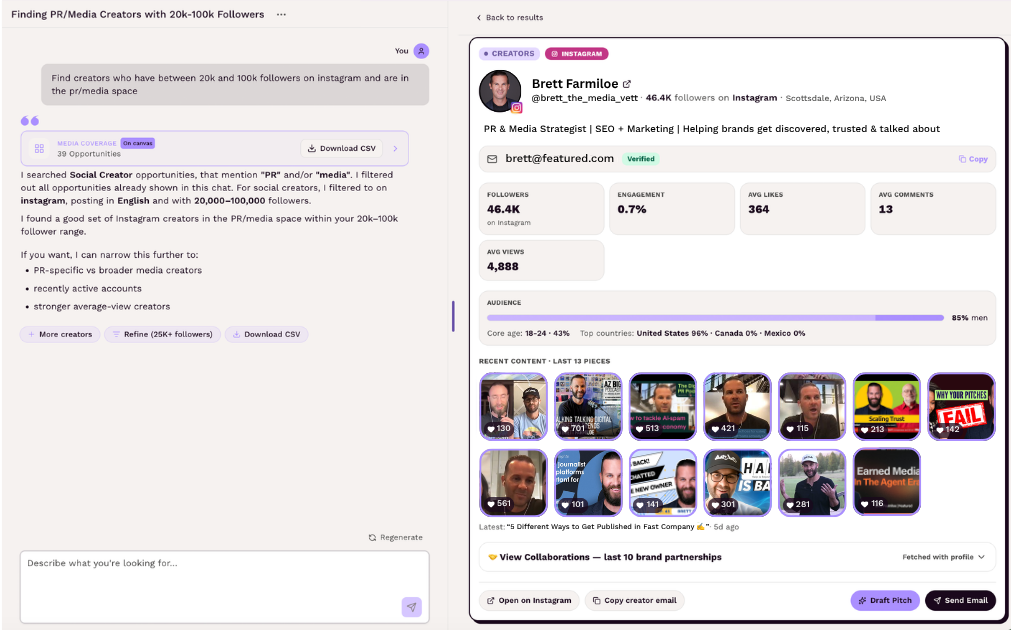Click the quotation marks icon above the reply
Viewport: 1011px width, 630px height.
point(30,121)
